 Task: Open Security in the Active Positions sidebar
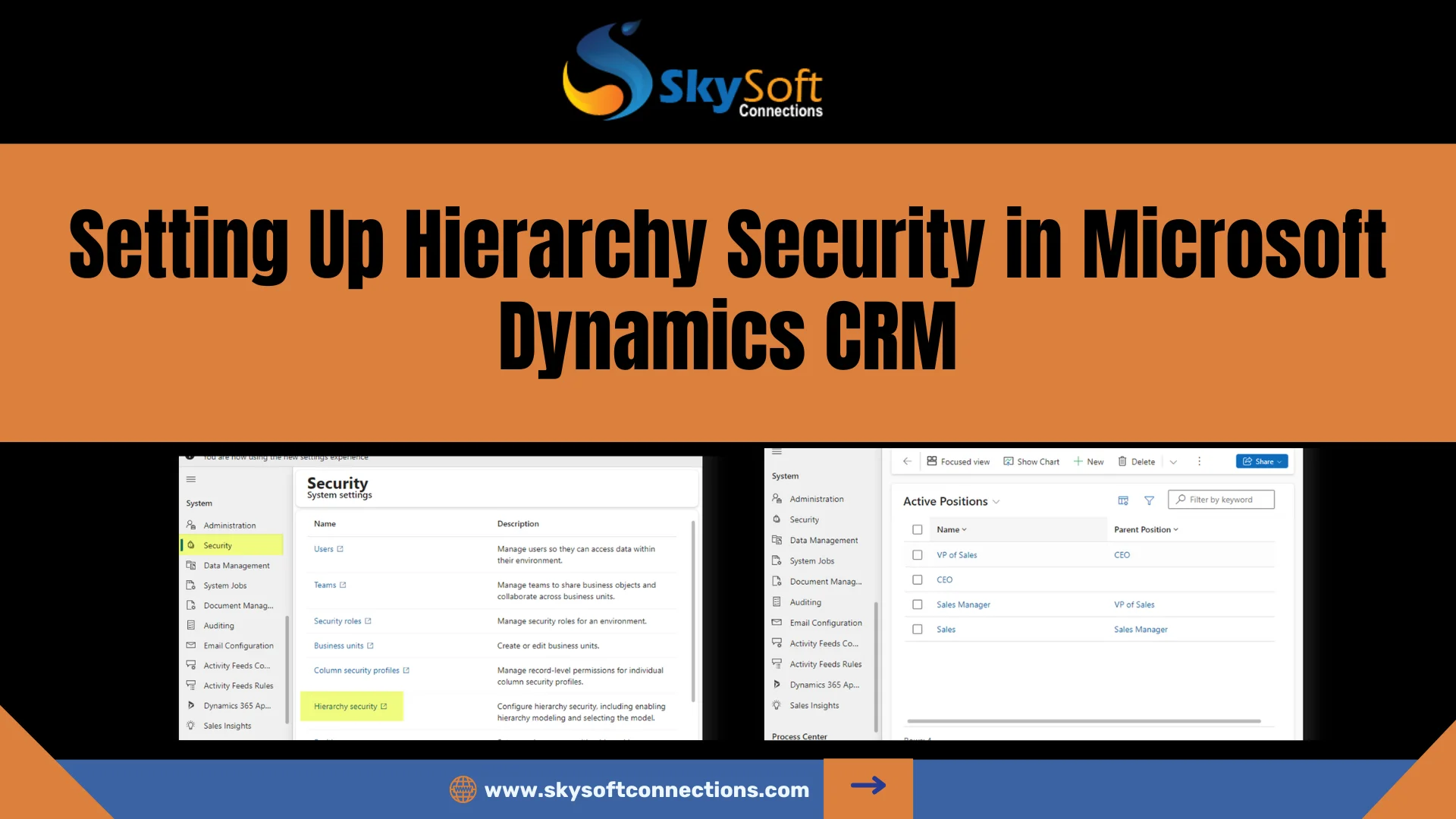click(795, 520)
